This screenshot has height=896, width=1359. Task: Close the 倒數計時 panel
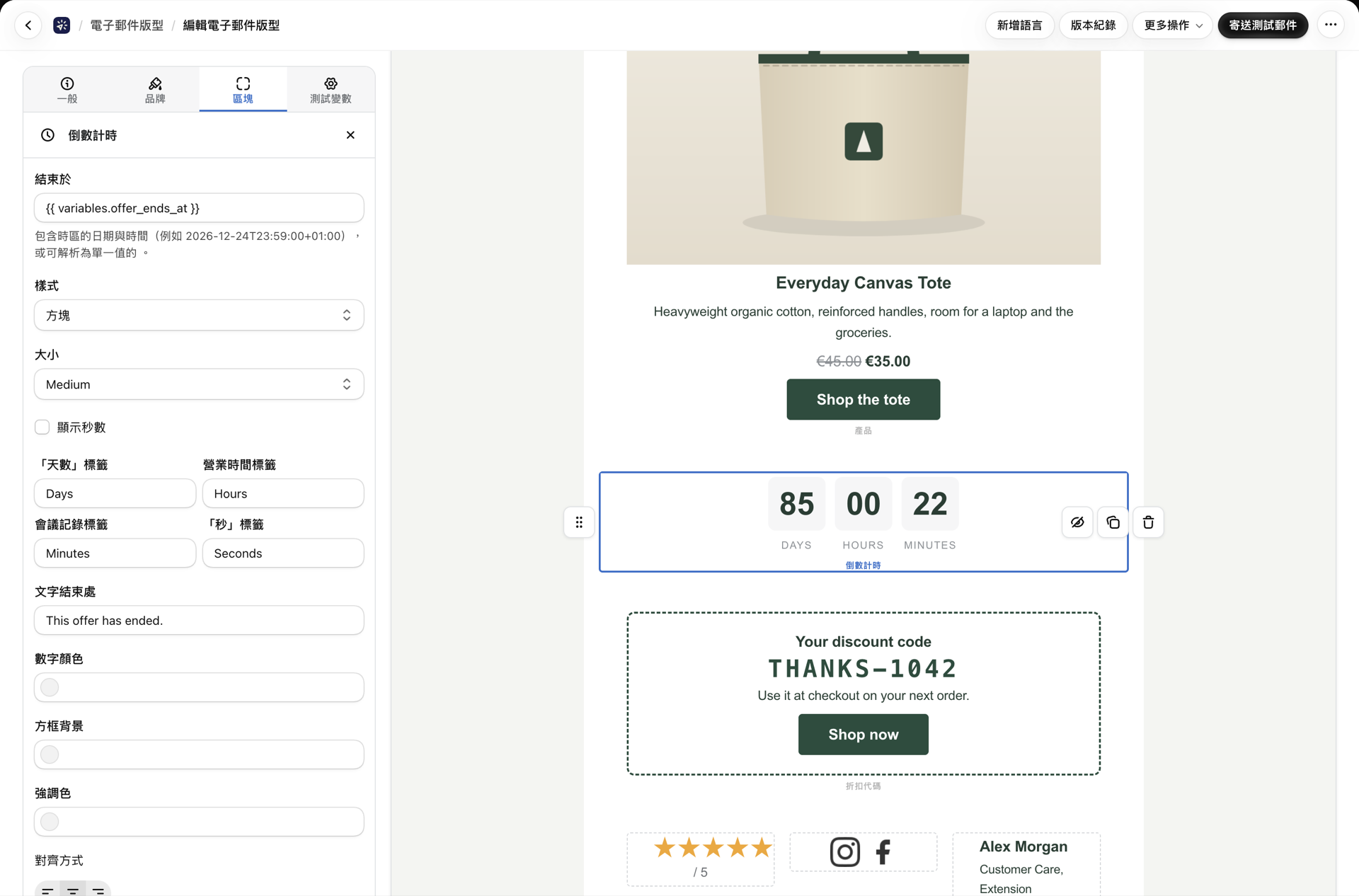coord(350,135)
